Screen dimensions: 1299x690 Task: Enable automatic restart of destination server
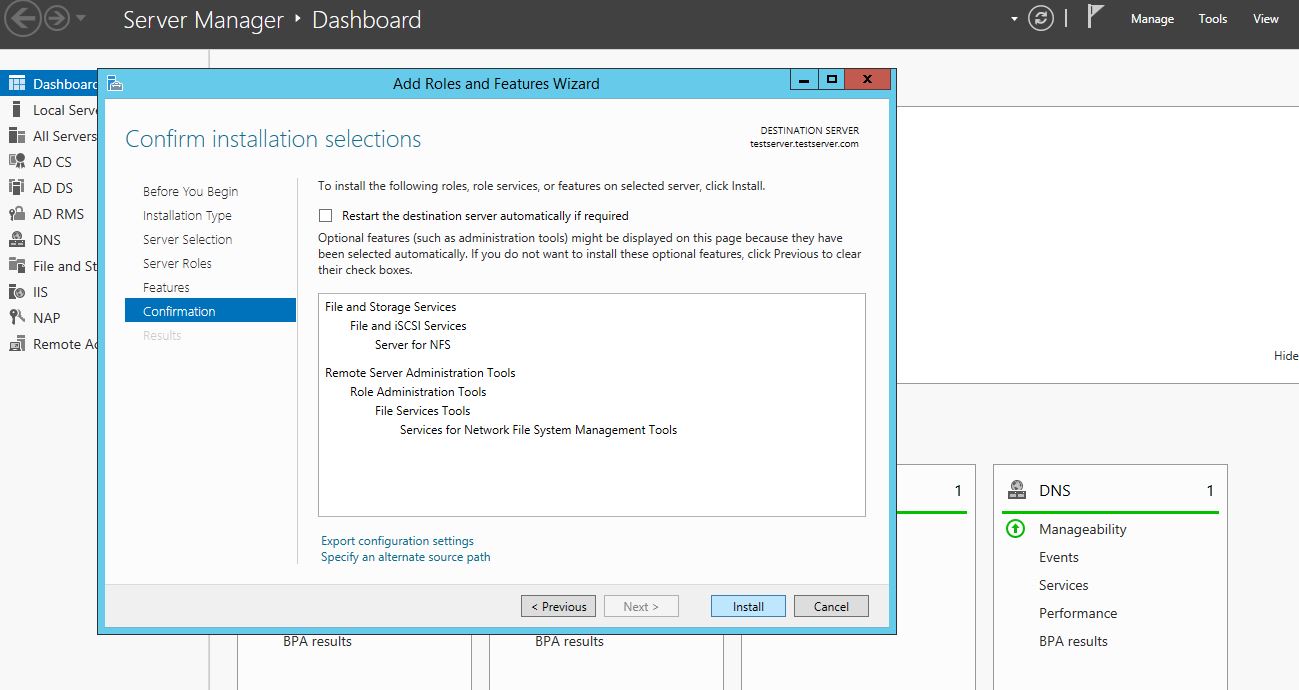click(x=325, y=216)
